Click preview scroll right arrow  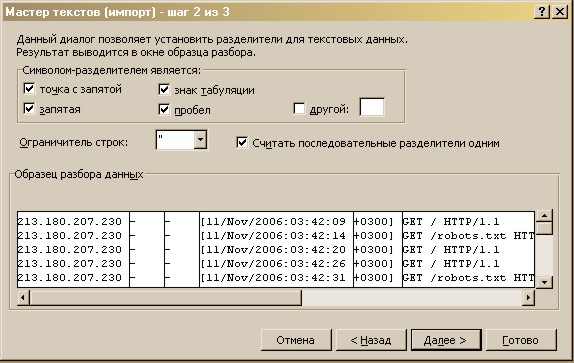coord(528,297)
